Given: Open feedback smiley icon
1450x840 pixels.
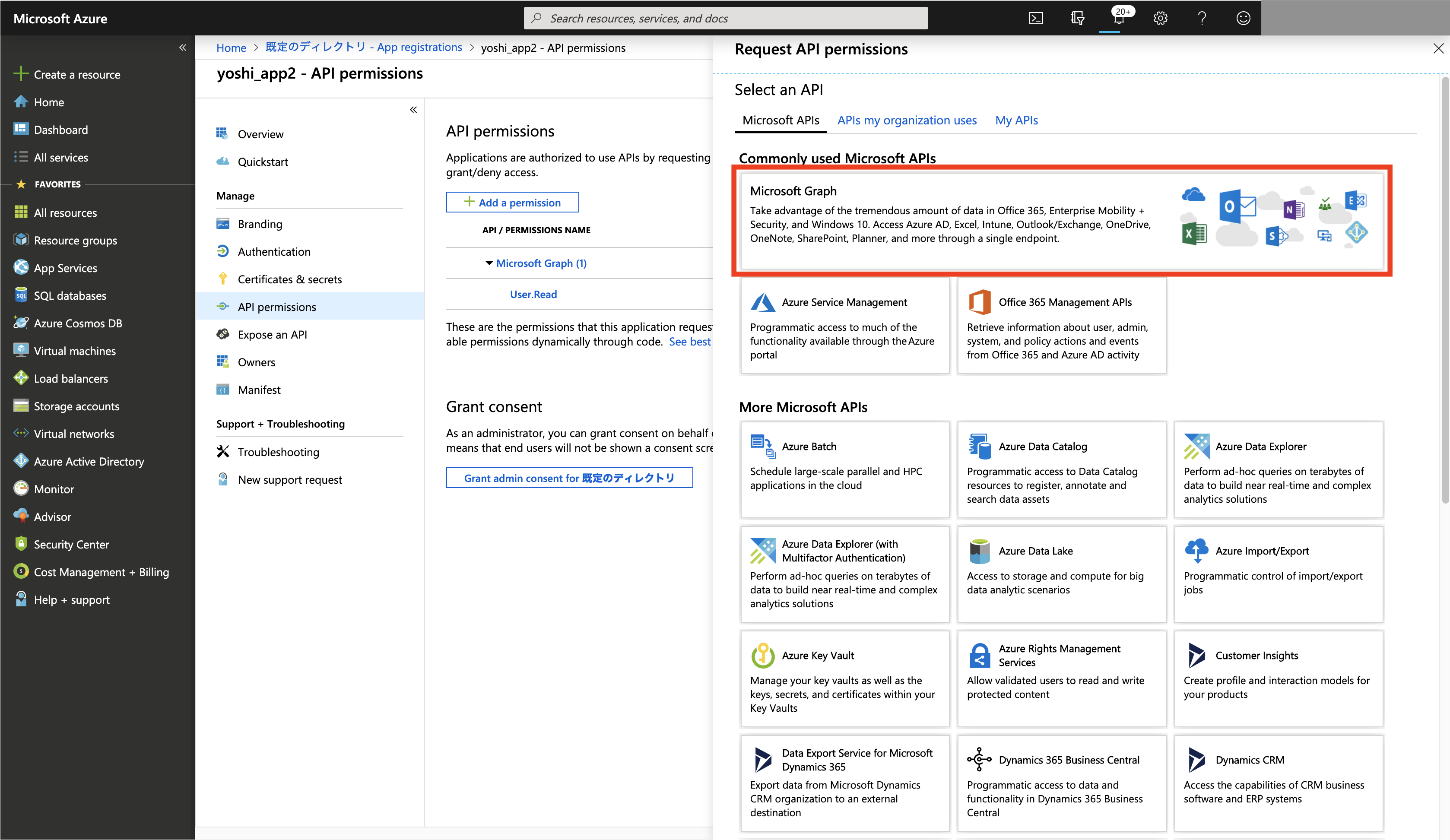Looking at the screenshot, I should point(1243,19).
